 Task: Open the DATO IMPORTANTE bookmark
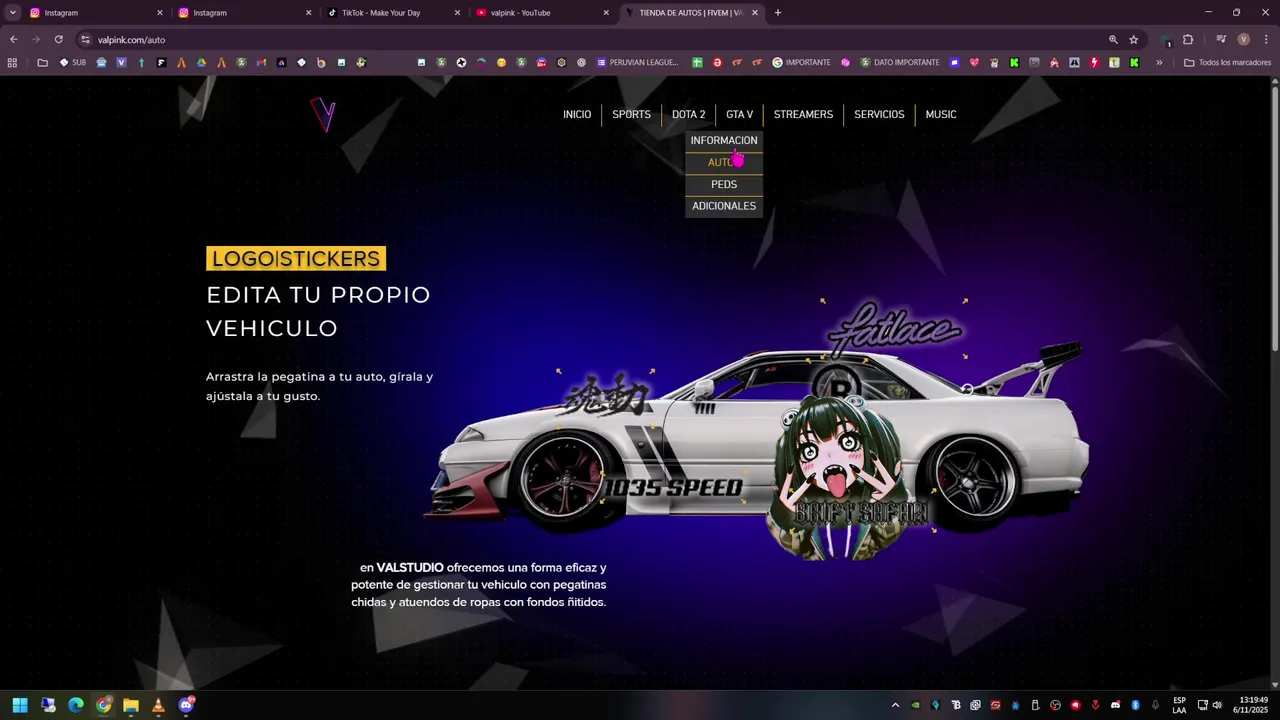tap(899, 62)
